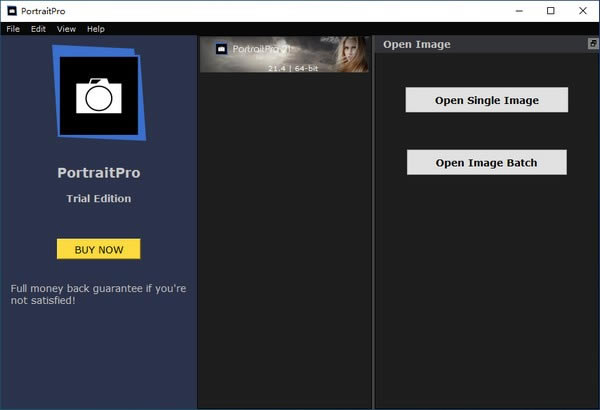Open the View menu
600x410 pixels.
pyautogui.click(x=66, y=29)
